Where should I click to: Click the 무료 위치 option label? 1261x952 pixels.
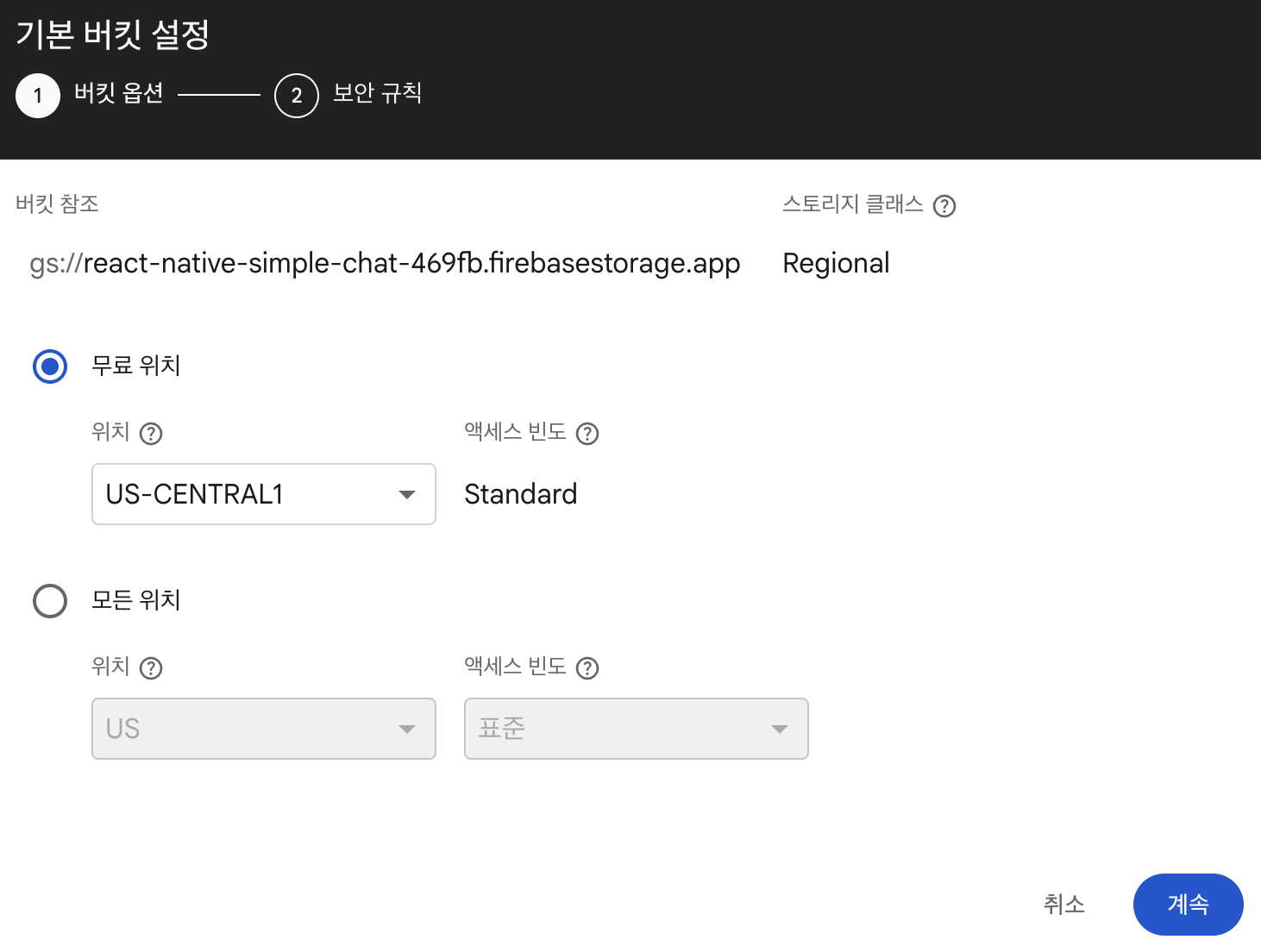coord(136,366)
